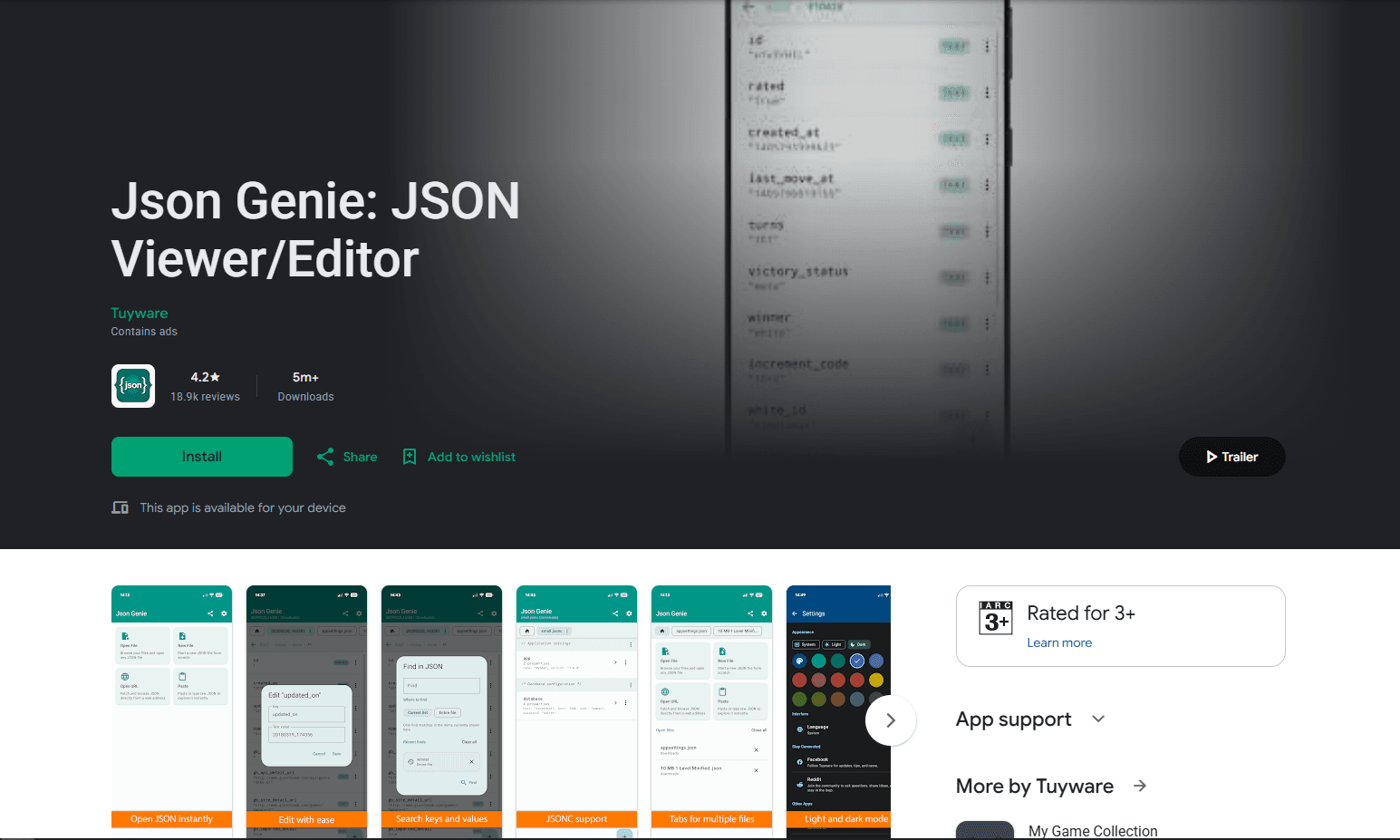1400x840 pixels.
Task: Click 'This app is available for your device'
Action: click(x=243, y=507)
